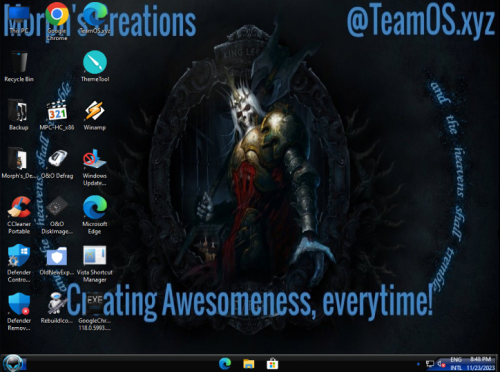500x372 pixels.
Task: Open Microsoft Store from the taskbar
Action: tap(272, 364)
